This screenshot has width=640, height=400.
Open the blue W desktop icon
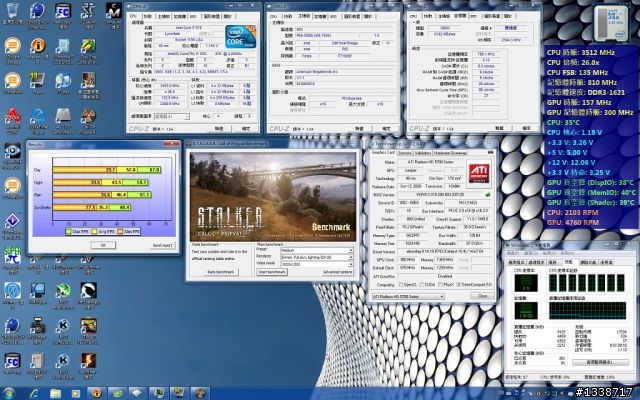pos(13,290)
